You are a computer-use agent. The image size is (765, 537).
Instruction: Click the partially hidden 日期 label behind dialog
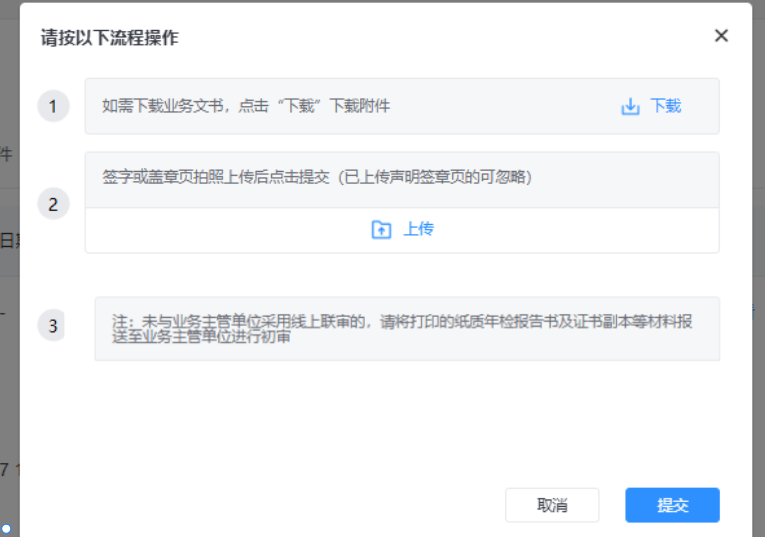point(9,240)
